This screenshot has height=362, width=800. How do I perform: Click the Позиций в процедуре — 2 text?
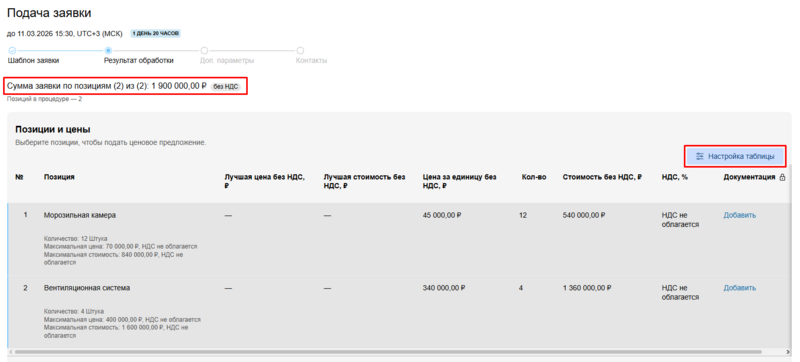point(44,99)
